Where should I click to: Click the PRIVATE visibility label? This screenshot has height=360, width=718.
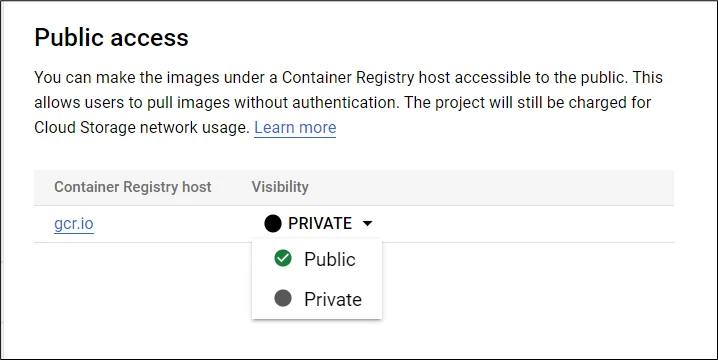(320, 224)
